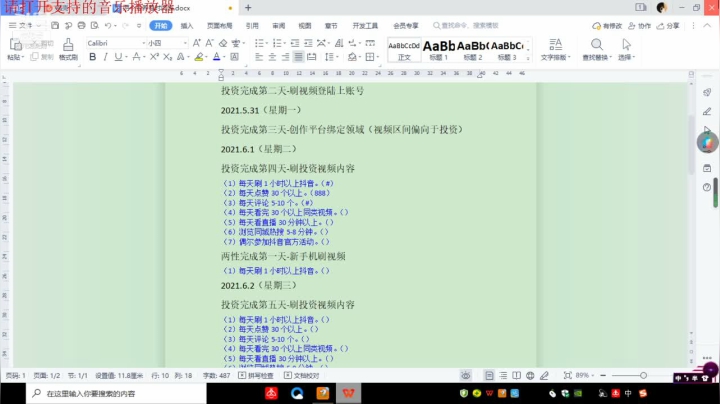Click the 分享 share button
Viewport: 720px width, 404px height.
coord(668,26)
